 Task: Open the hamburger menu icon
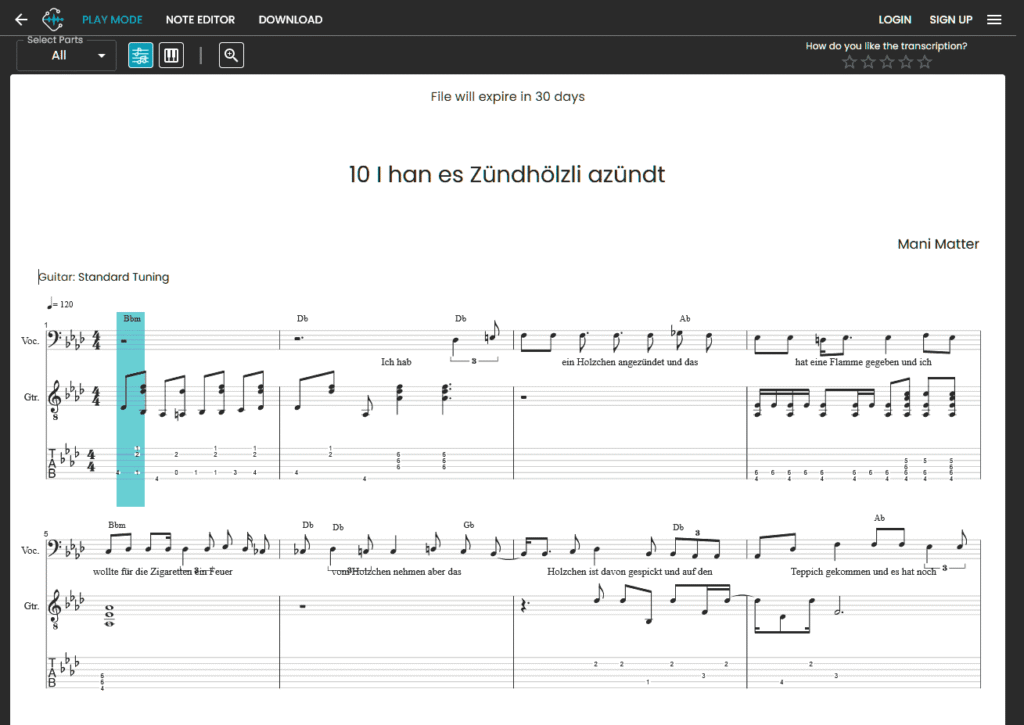tap(996, 19)
